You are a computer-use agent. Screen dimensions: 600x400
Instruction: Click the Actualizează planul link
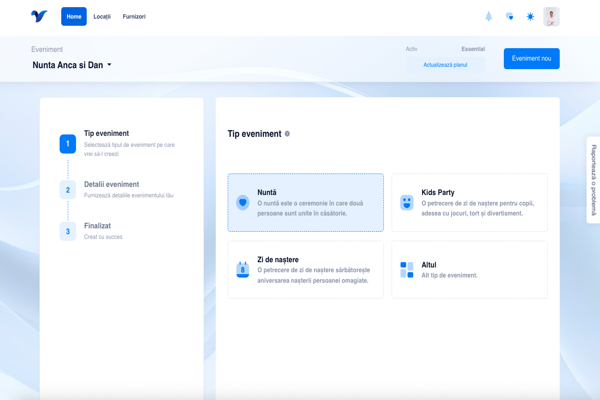445,65
